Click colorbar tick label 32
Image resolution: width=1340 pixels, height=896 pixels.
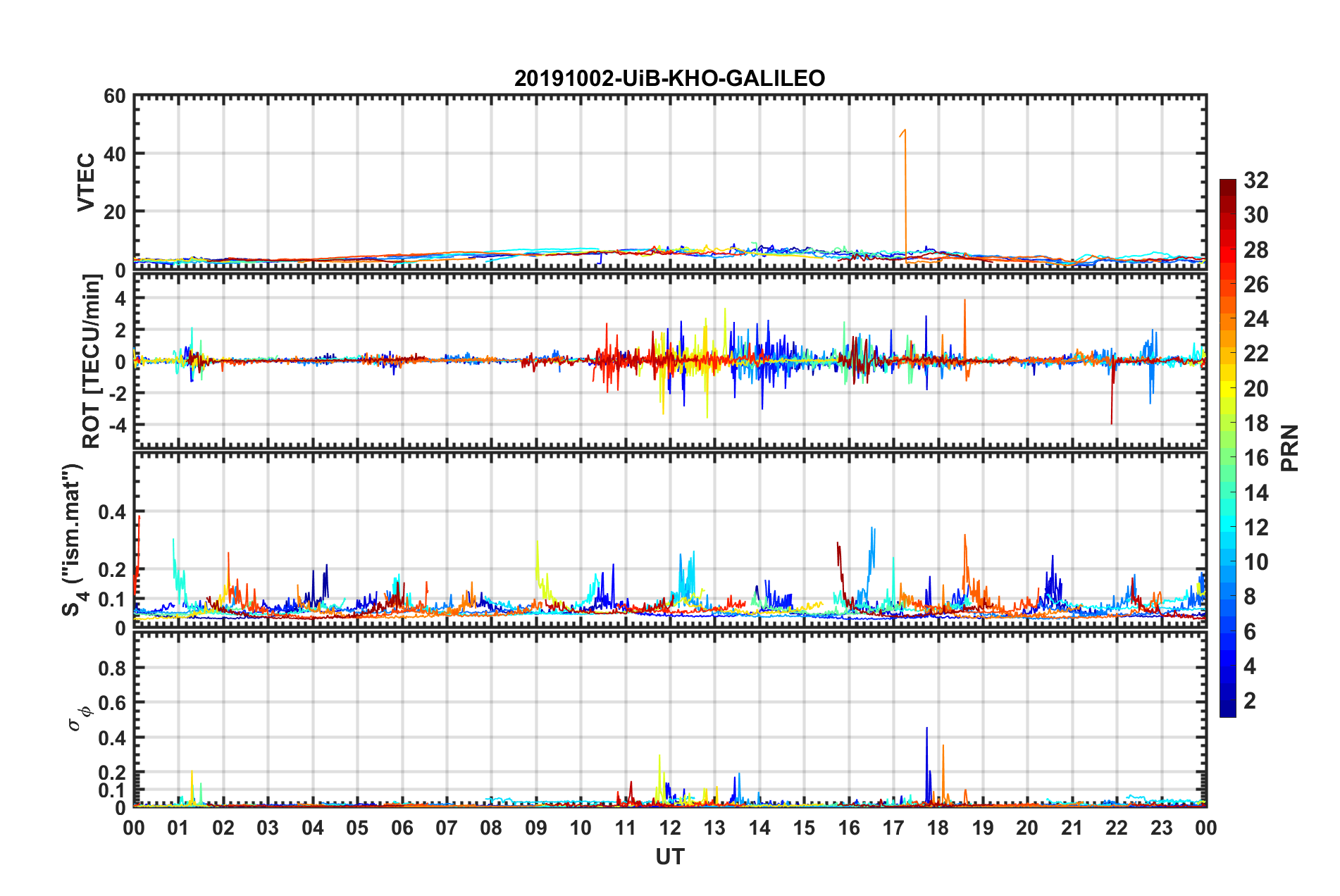point(1255,180)
